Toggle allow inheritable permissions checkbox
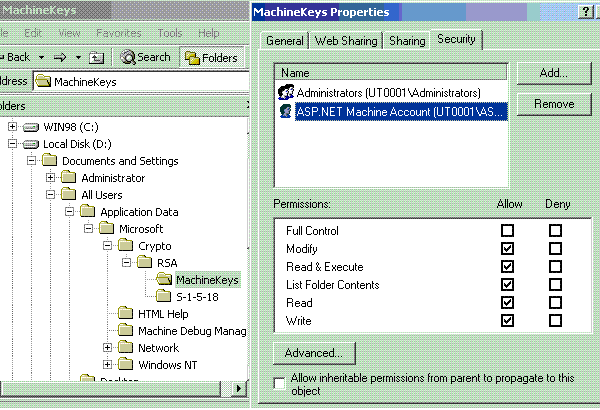Screen dimensions: 600x410 (x=279, y=382)
